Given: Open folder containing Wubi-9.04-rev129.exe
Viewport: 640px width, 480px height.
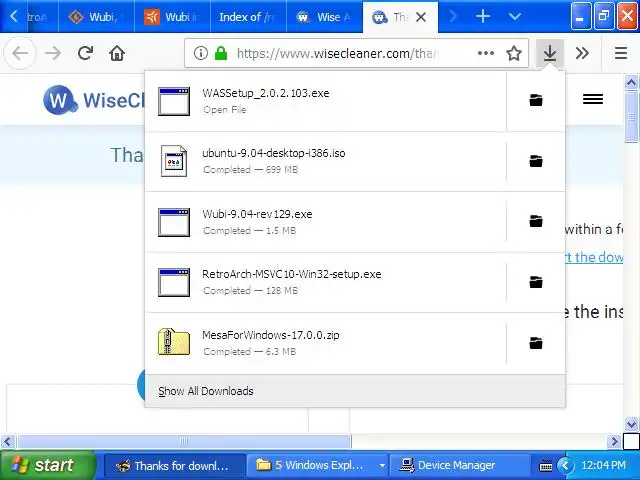Looking at the screenshot, I should pyautogui.click(x=536, y=221).
